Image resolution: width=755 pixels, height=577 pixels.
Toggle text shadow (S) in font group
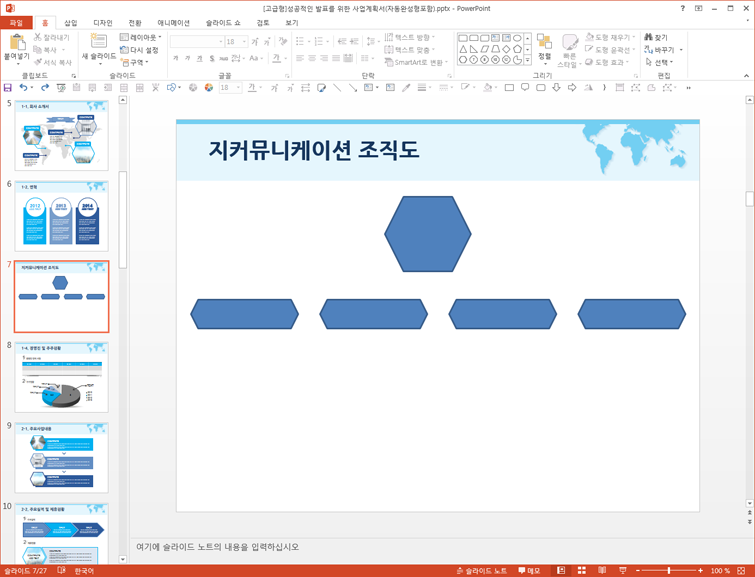coord(212,58)
